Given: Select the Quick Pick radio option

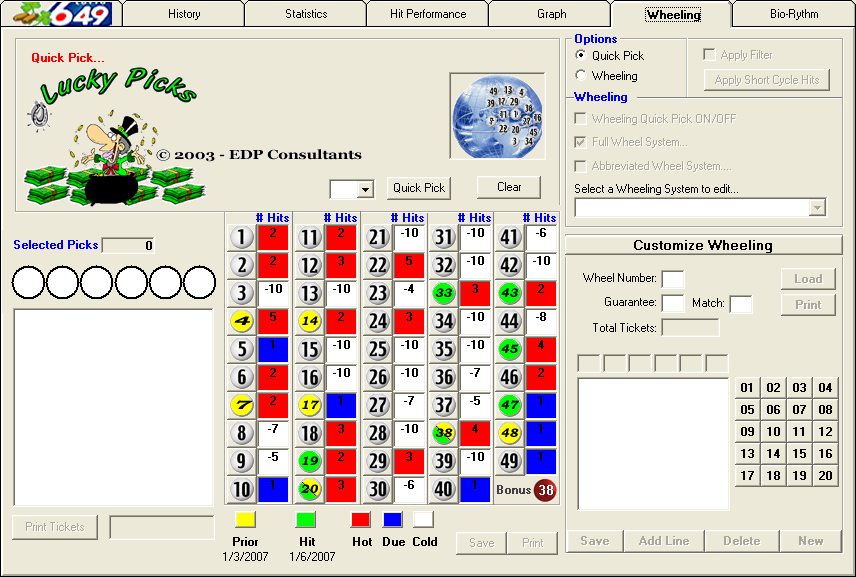Looking at the screenshot, I should click(x=582, y=56).
